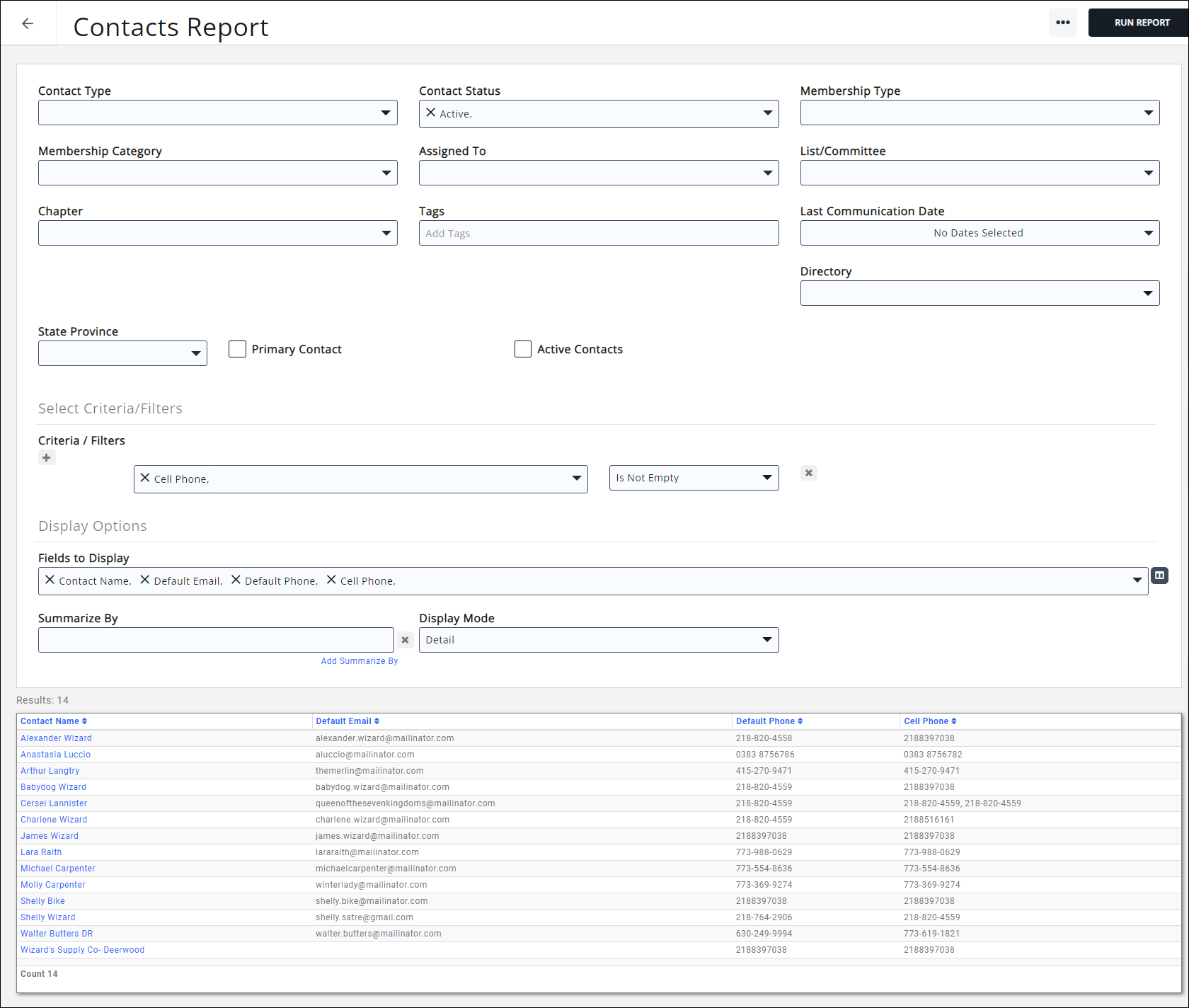Sort the table by Default Phone
1189x1008 pixels.
click(769, 721)
